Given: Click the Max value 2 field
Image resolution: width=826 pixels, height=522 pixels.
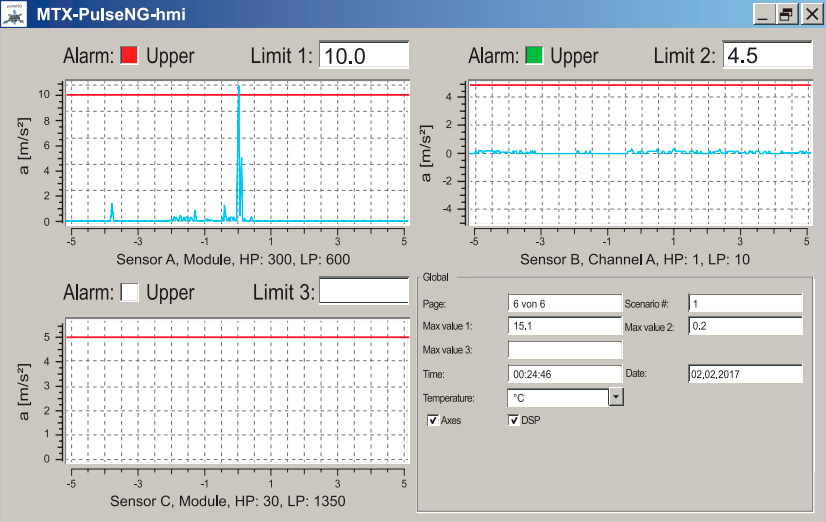Looking at the screenshot, I should 745,326.
